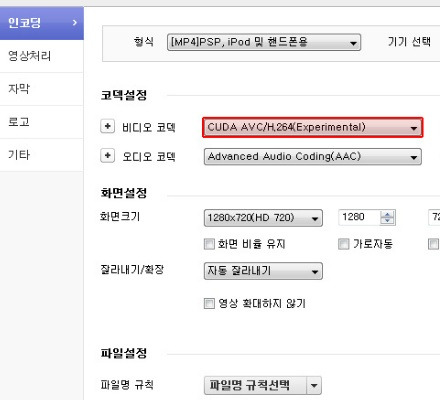This screenshot has height=400, width=440.
Task: Click the 기기 선택 button
Action: (x=409, y=42)
